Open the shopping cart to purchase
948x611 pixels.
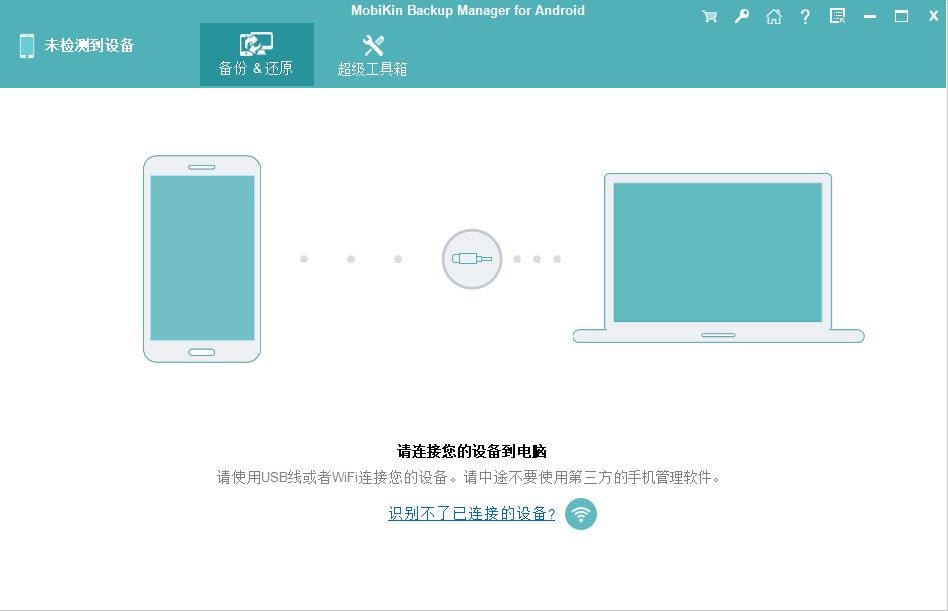[710, 16]
